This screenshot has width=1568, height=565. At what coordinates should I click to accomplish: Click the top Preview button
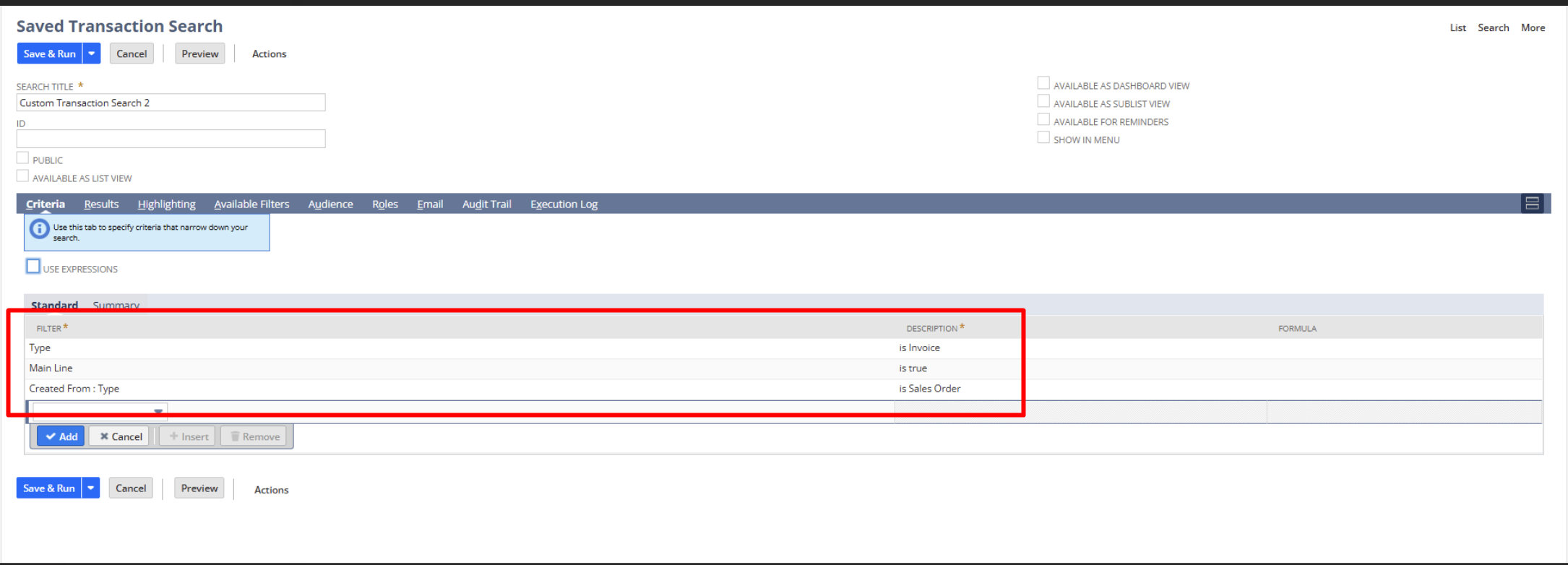pos(200,53)
